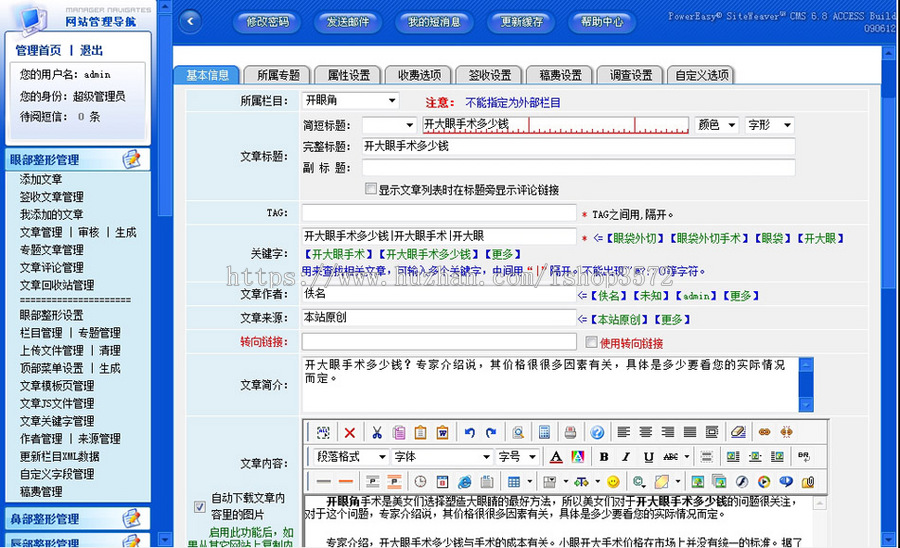This screenshot has width=900, height=548.
Task: Open 我的短消息 button
Action: pos(434,22)
